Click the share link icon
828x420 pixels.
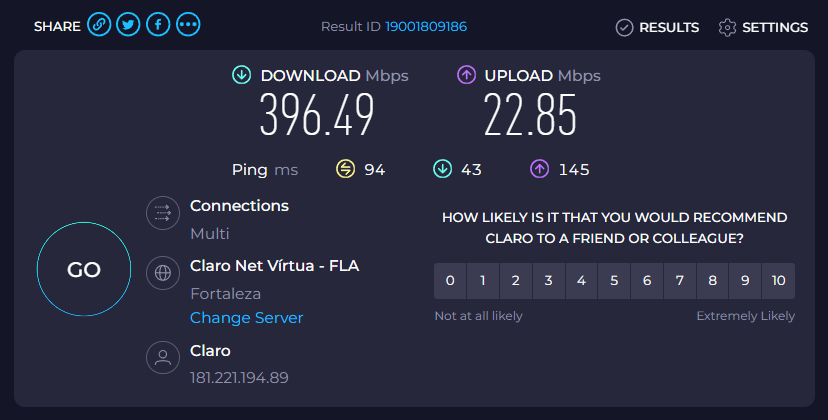tap(98, 26)
